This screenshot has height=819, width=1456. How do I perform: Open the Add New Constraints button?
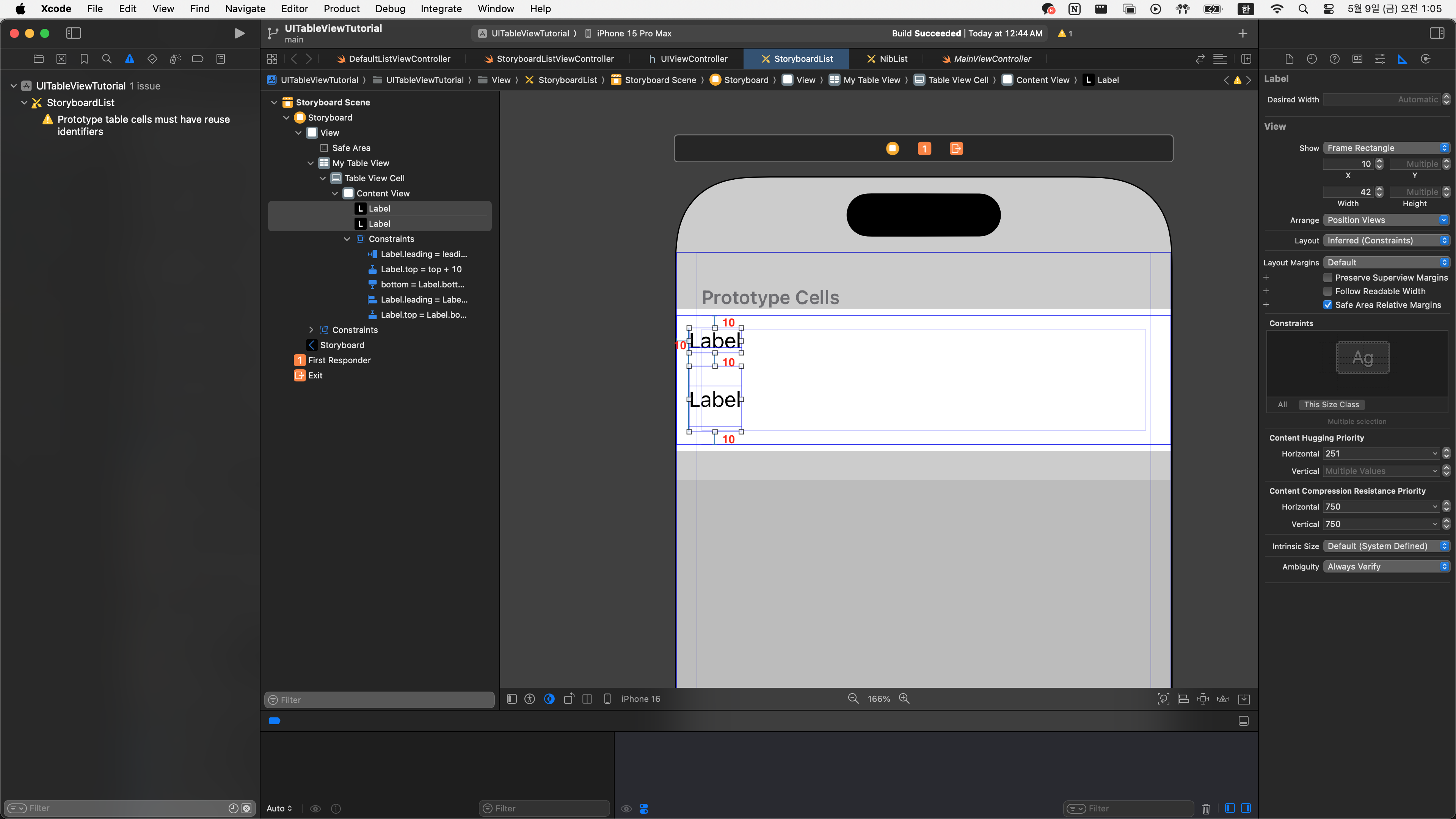(1203, 698)
